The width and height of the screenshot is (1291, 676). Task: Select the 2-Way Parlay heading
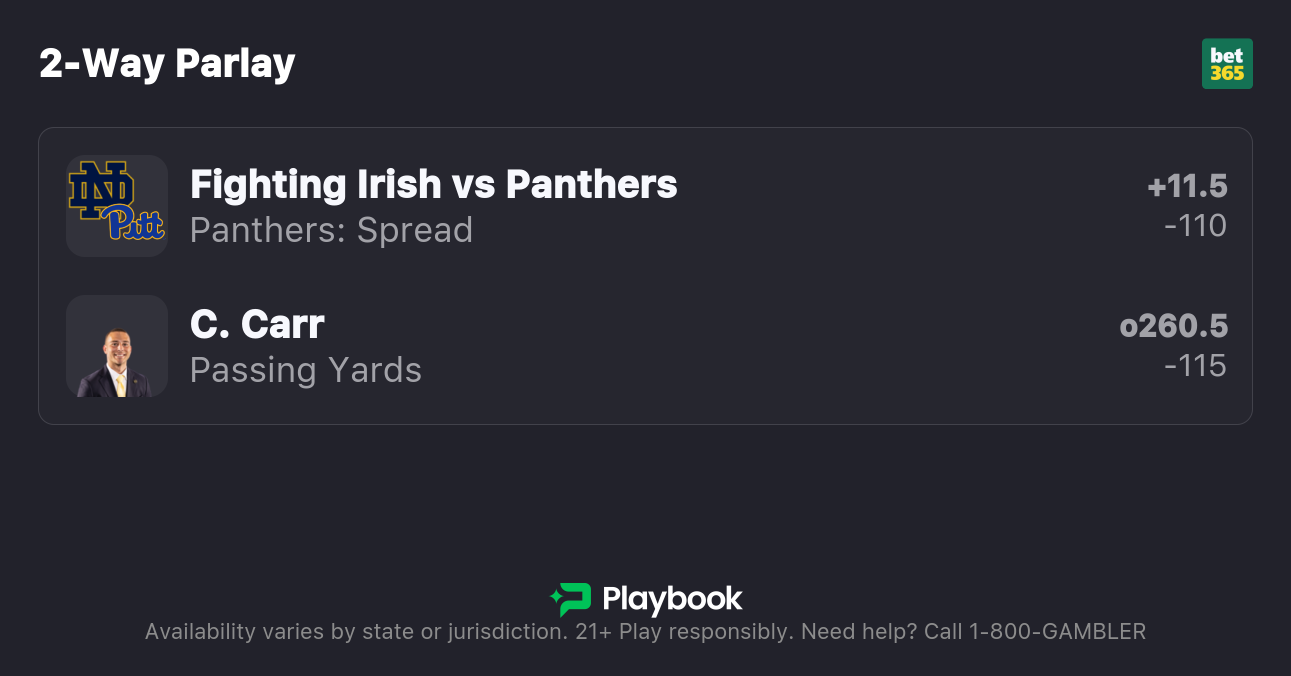click(167, 64)
